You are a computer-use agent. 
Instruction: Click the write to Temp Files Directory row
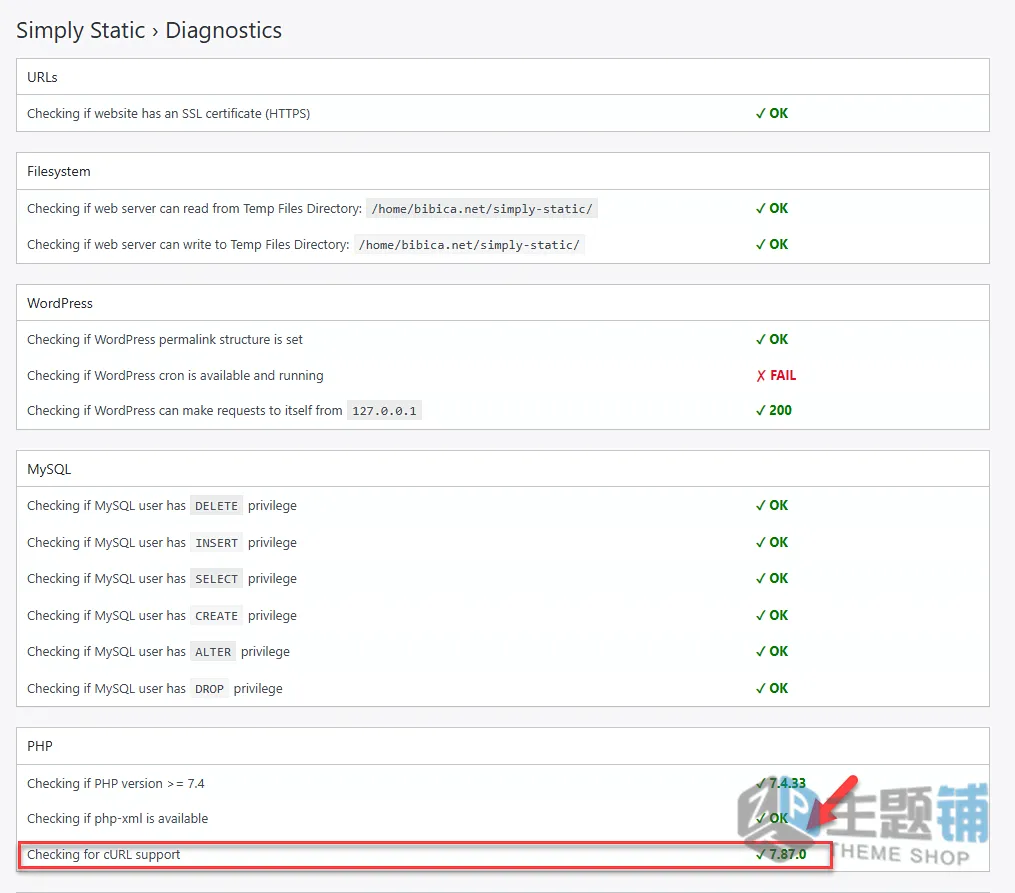tap(503, 245)
